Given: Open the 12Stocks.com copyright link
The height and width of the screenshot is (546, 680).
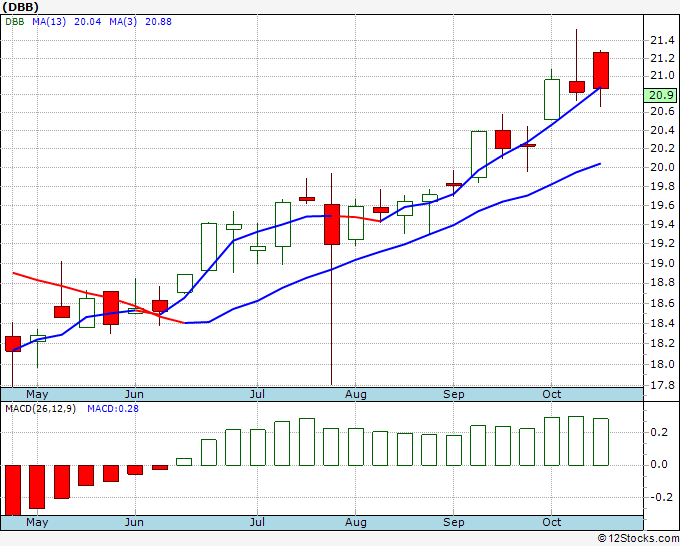Looking at the screenshot, I should tap(638, 539).
